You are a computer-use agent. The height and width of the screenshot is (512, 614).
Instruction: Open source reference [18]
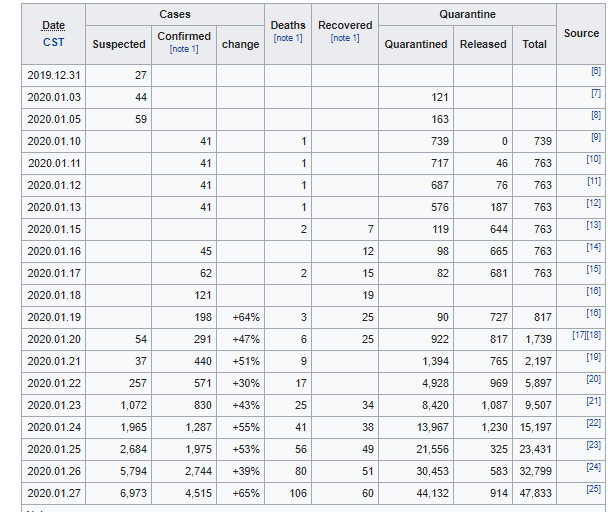click(x=594, y=335)
